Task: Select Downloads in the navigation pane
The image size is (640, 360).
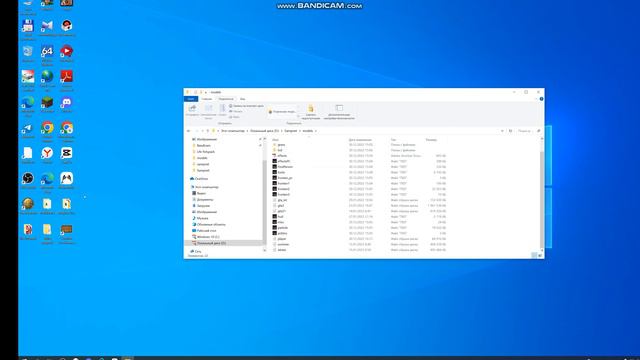Action: click(201, 206)
